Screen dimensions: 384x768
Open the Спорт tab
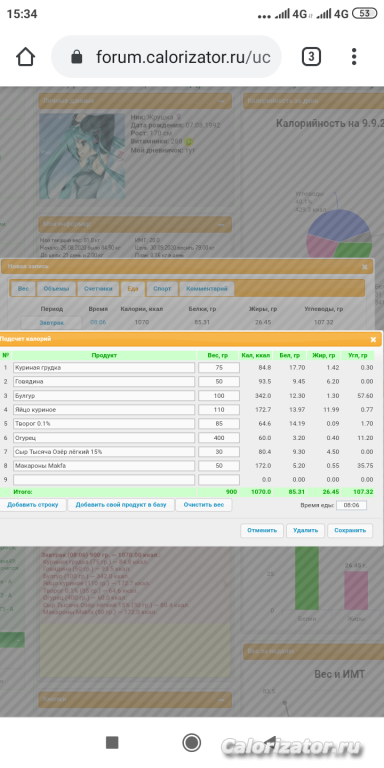(x=162, y=288)
